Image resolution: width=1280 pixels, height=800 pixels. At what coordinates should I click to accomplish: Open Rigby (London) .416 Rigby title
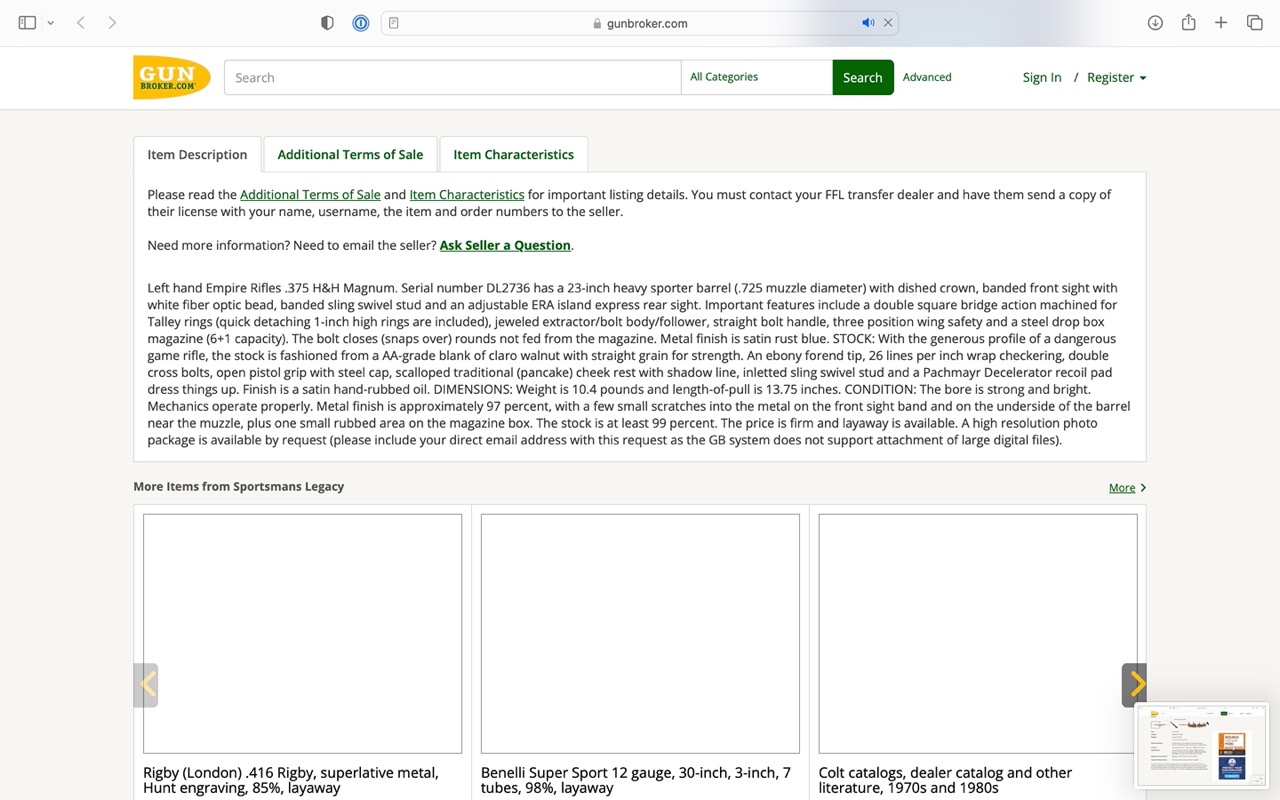(291, 780)
